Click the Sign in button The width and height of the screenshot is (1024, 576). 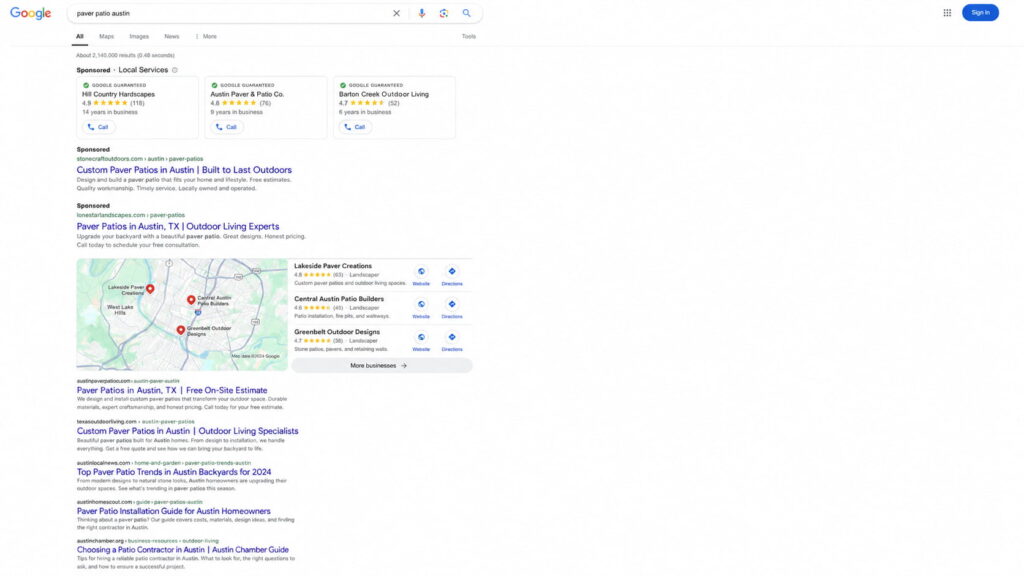(980, 12)
